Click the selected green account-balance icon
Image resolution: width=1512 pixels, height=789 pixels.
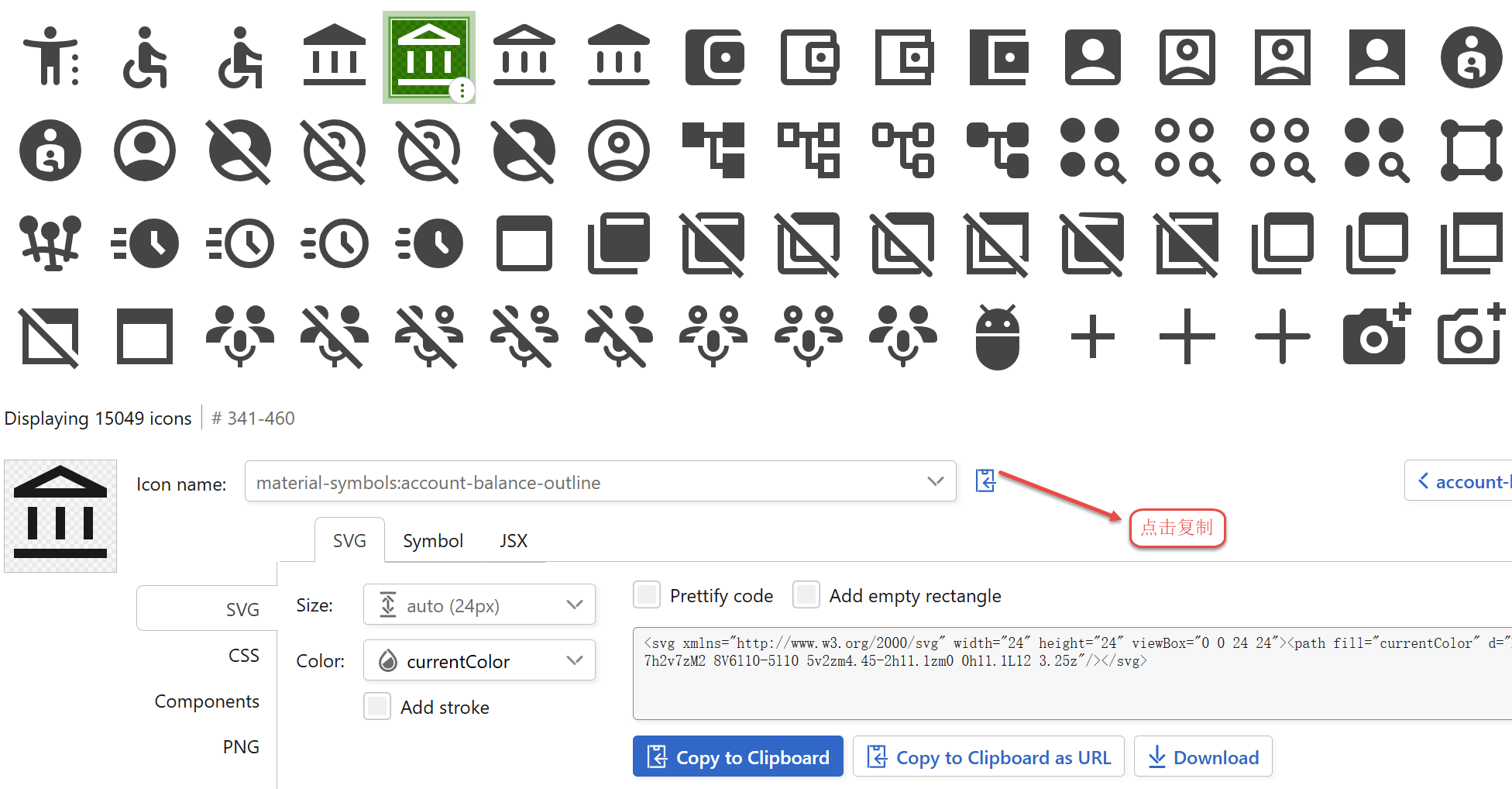(x=428, y=57)
